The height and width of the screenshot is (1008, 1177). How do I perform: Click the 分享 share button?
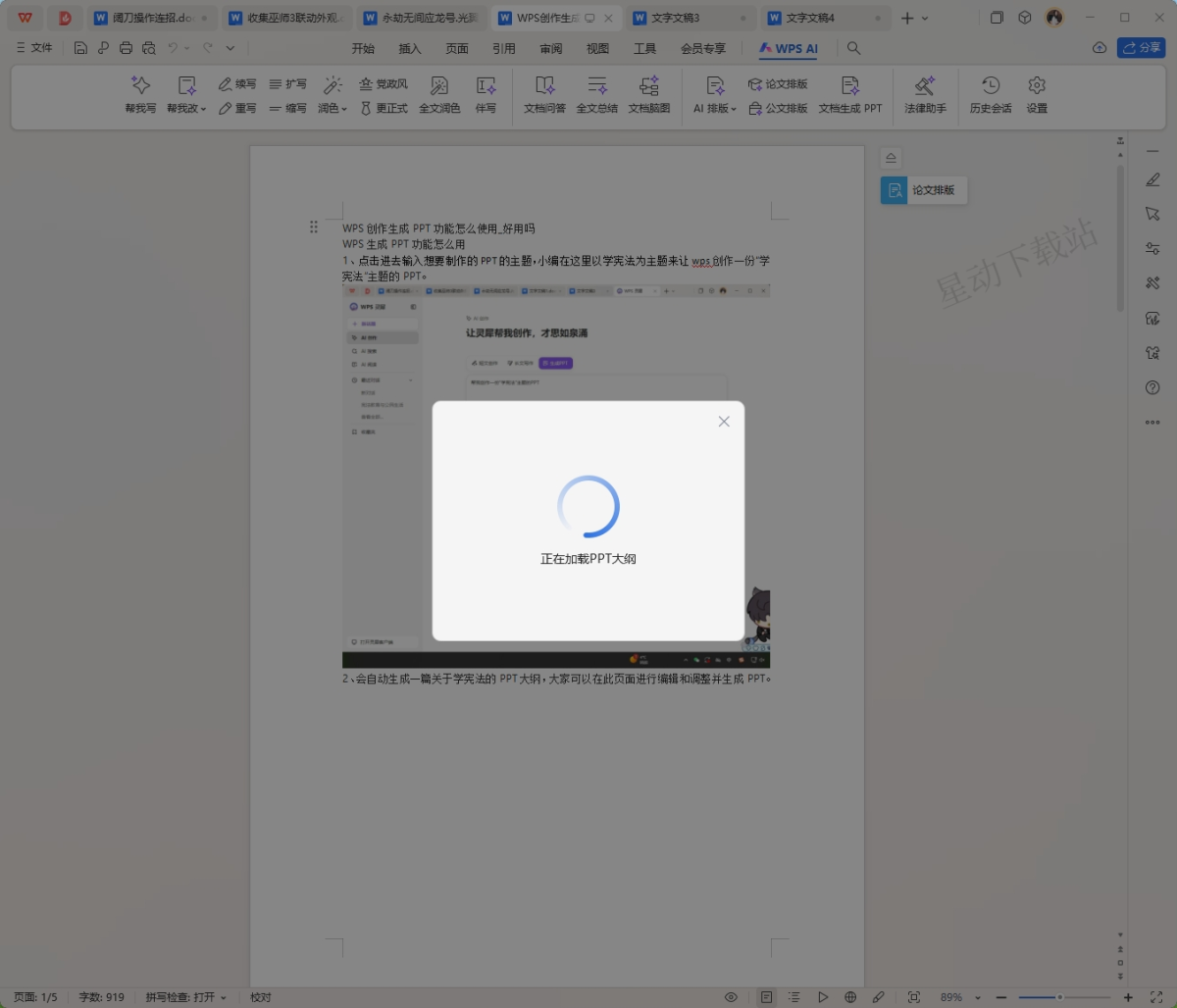pos(1141,47)
